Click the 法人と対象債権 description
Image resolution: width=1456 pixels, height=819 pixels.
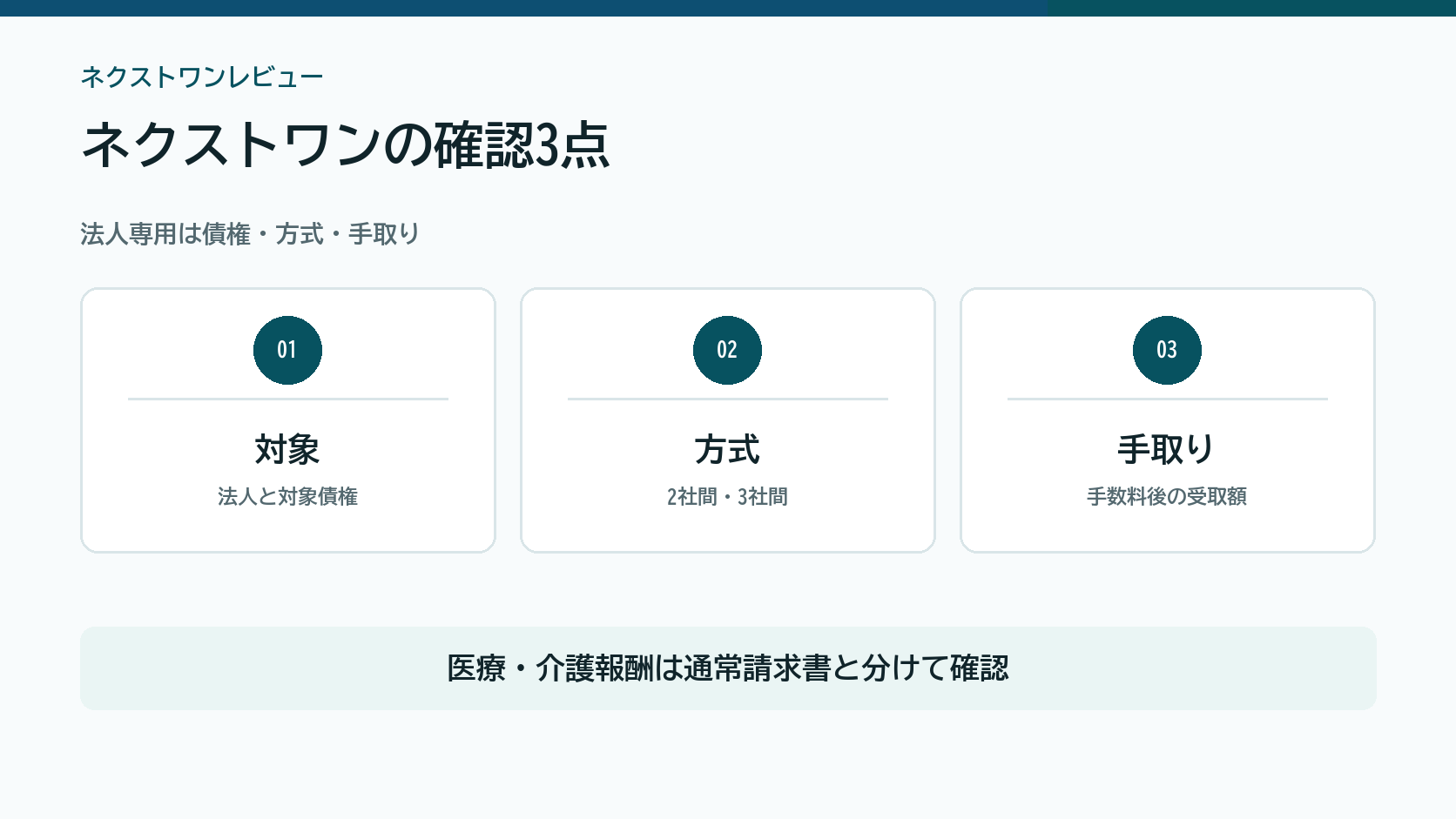click(x=287, y=496)
